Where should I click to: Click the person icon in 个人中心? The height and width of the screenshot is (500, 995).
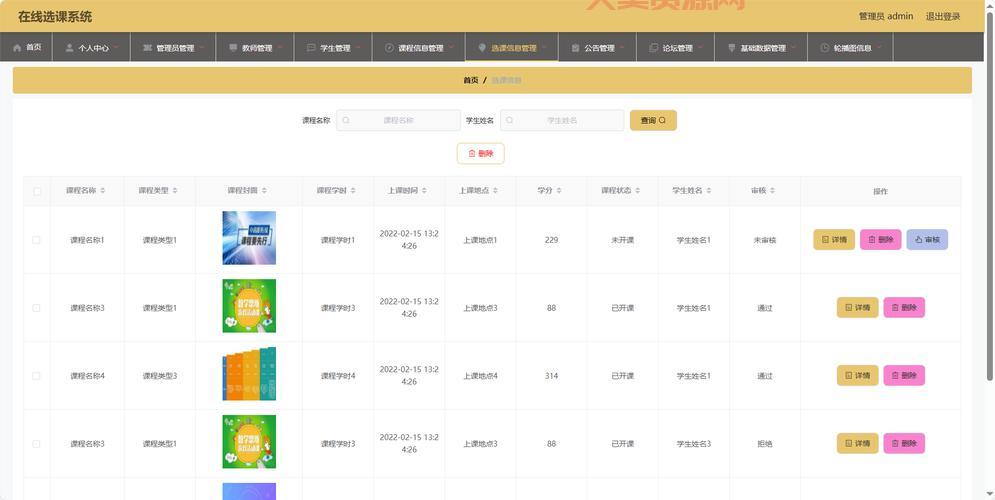pyautogui.click(x=69, y=48)
